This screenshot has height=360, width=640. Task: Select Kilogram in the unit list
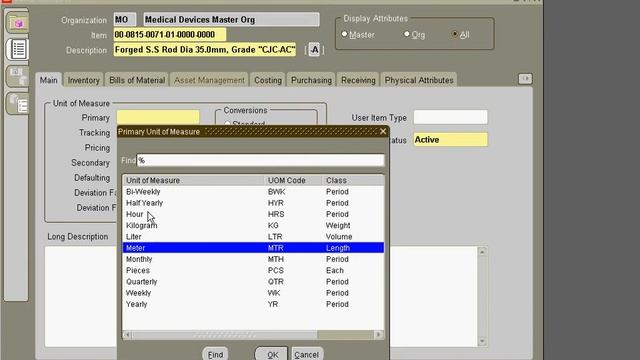[253, 225]
